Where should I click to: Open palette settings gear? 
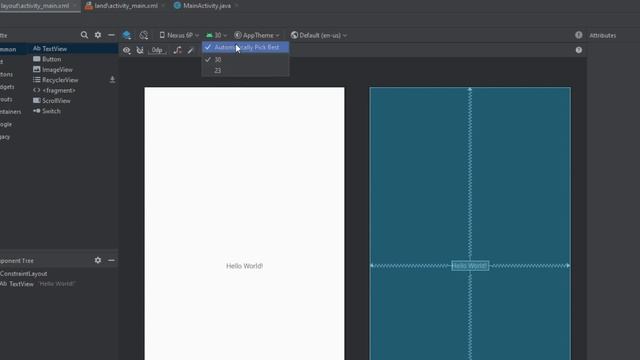click(x=98, y=35)
